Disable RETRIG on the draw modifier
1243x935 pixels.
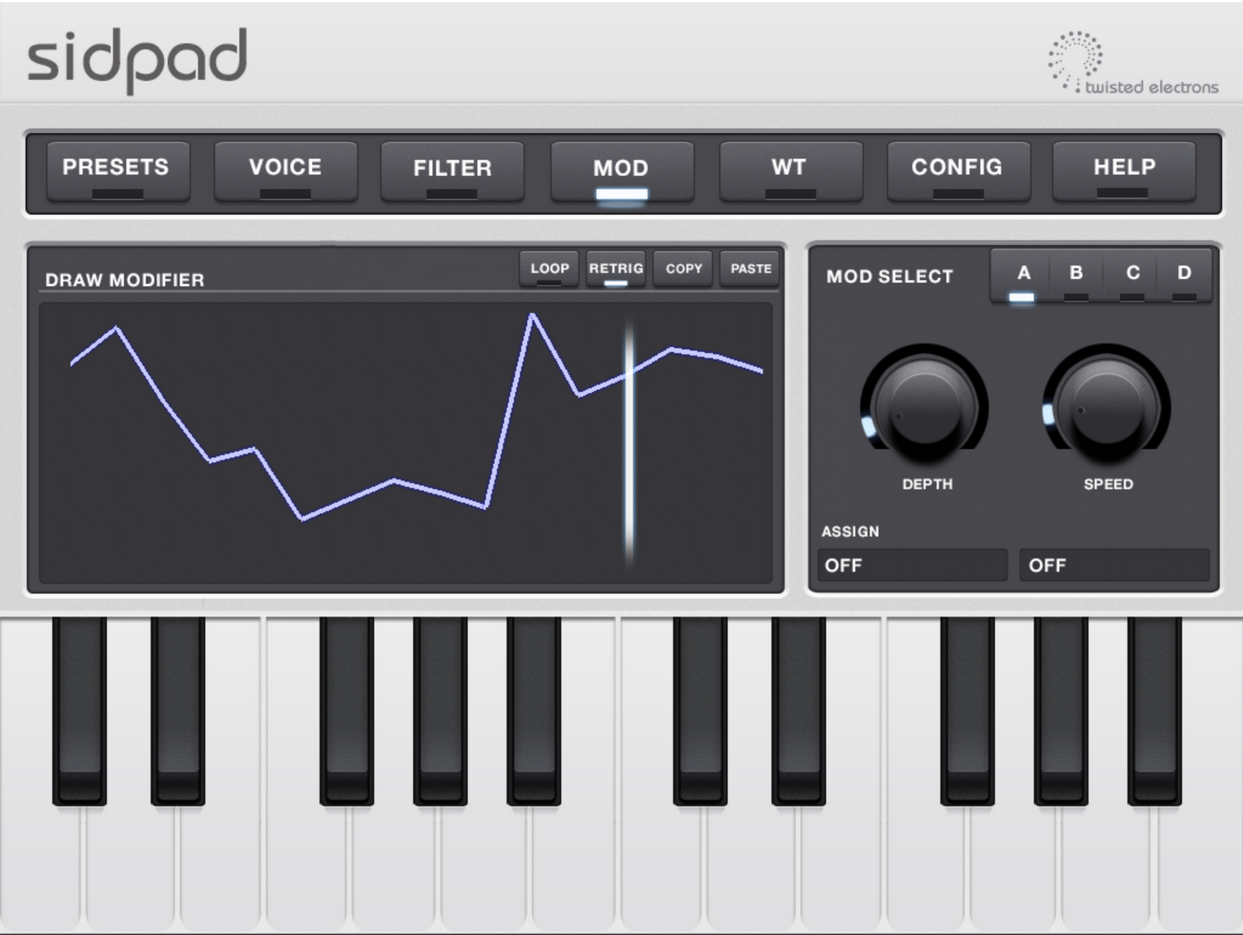coord(616,268)
